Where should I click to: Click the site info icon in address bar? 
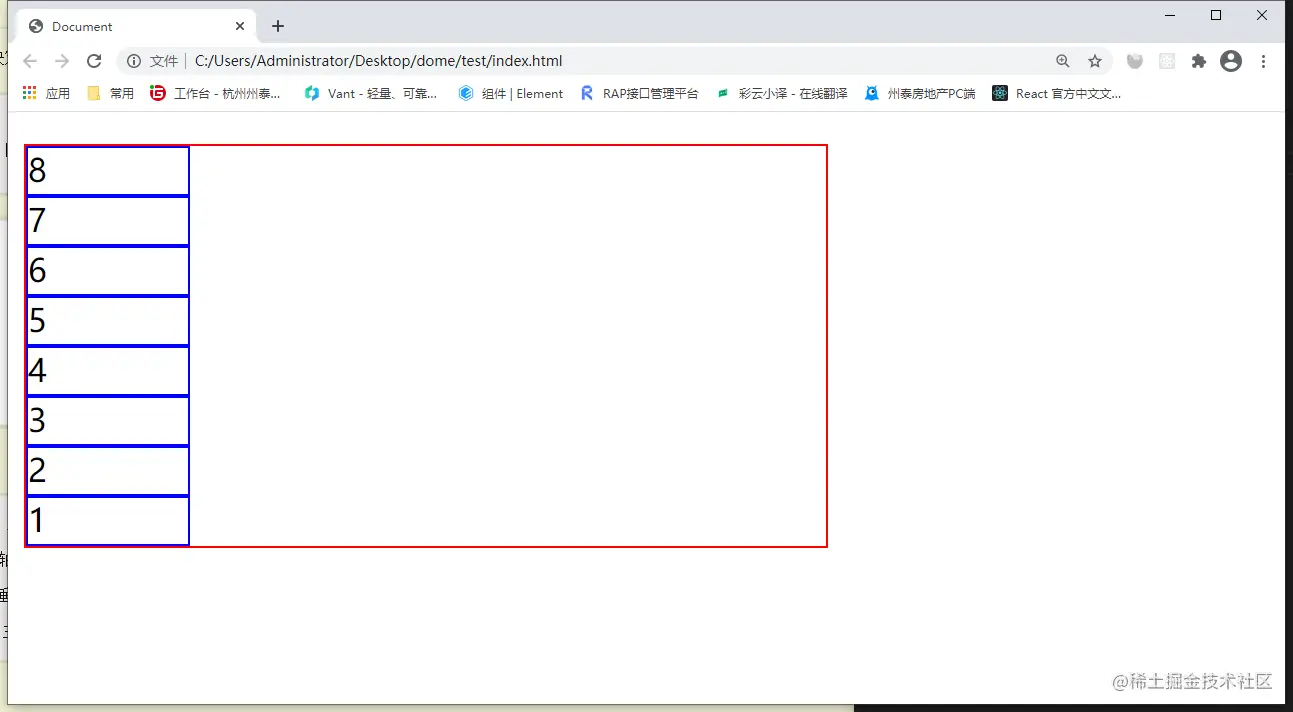point(134,61)
